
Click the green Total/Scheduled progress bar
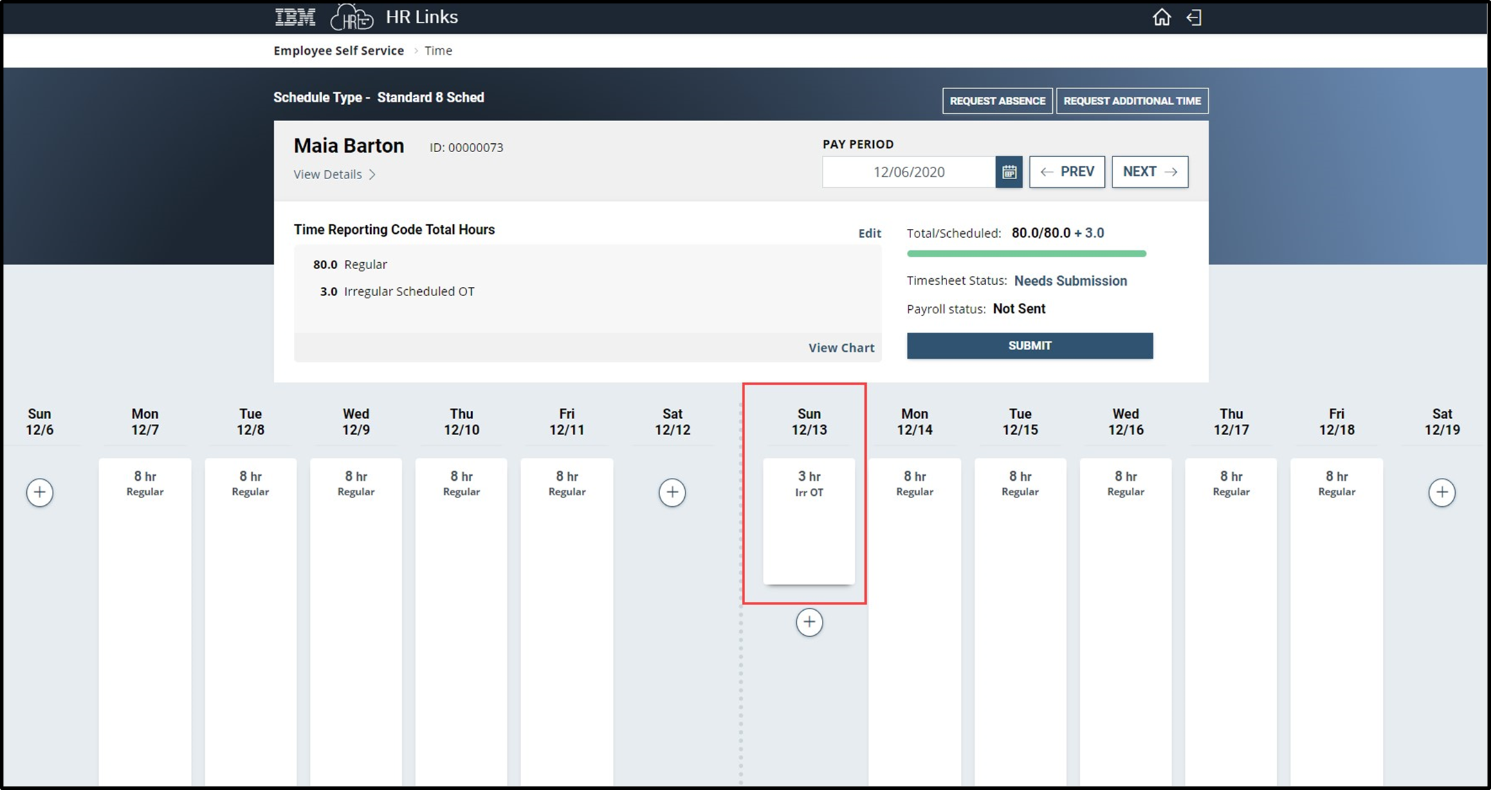coord(1026,254)
